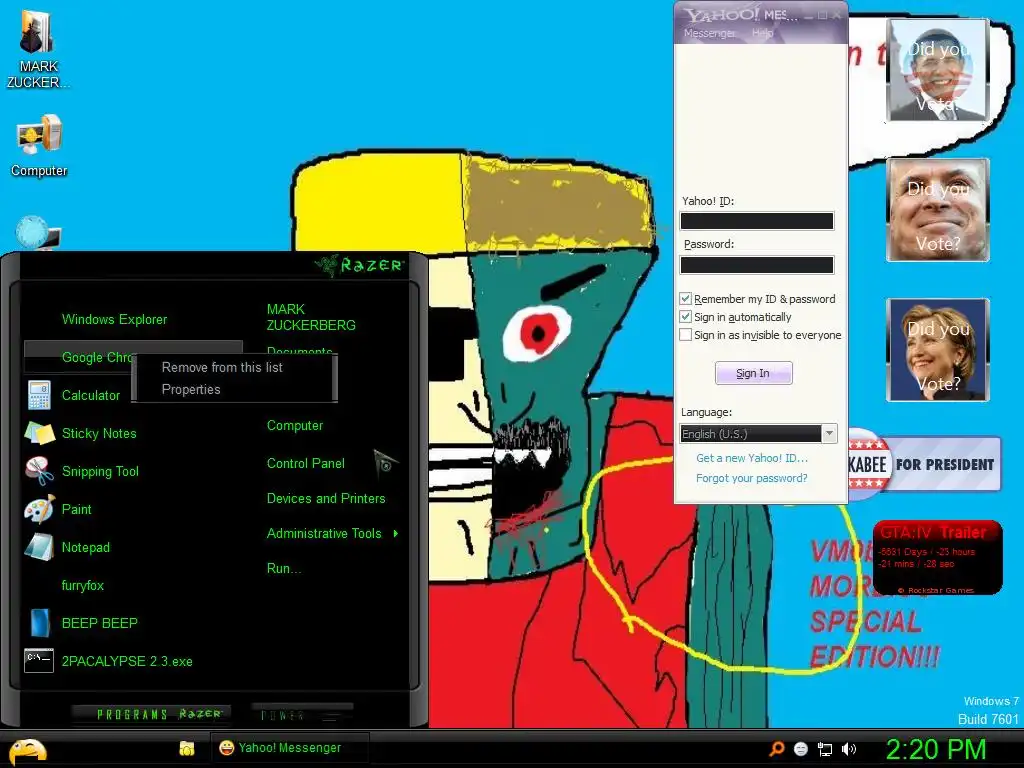Open the Messenger menu in Yahoo window
Image resolution: width=1024 pixels, height=768 pixels.
[709, 33]
